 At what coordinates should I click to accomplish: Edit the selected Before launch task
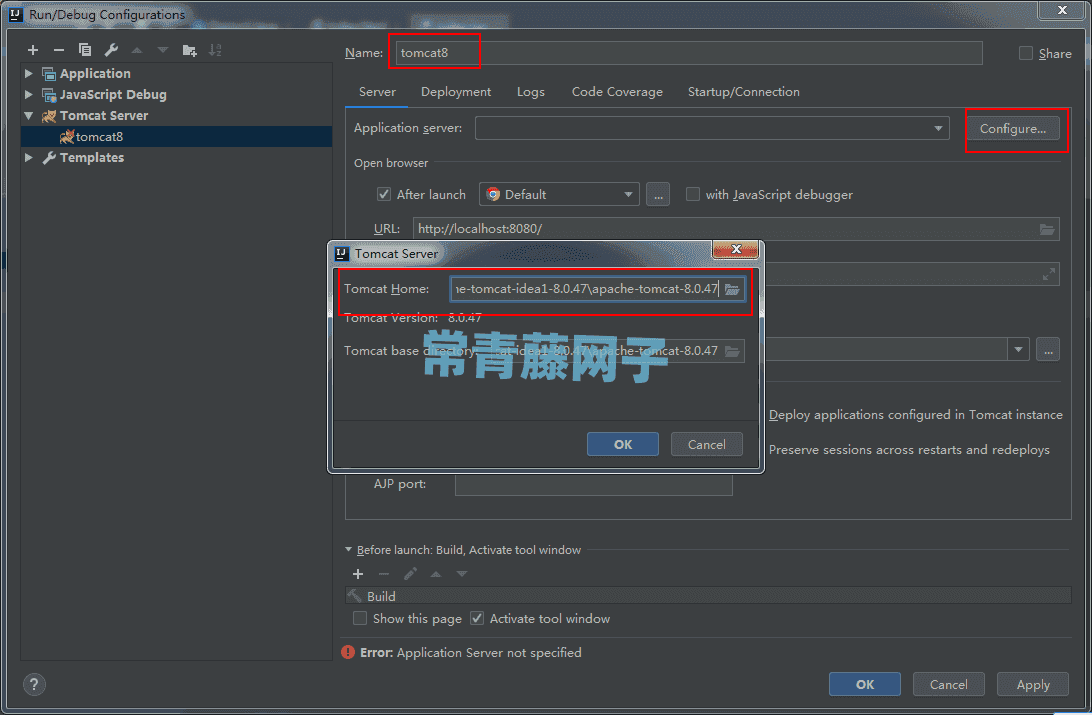pos(410,574)
